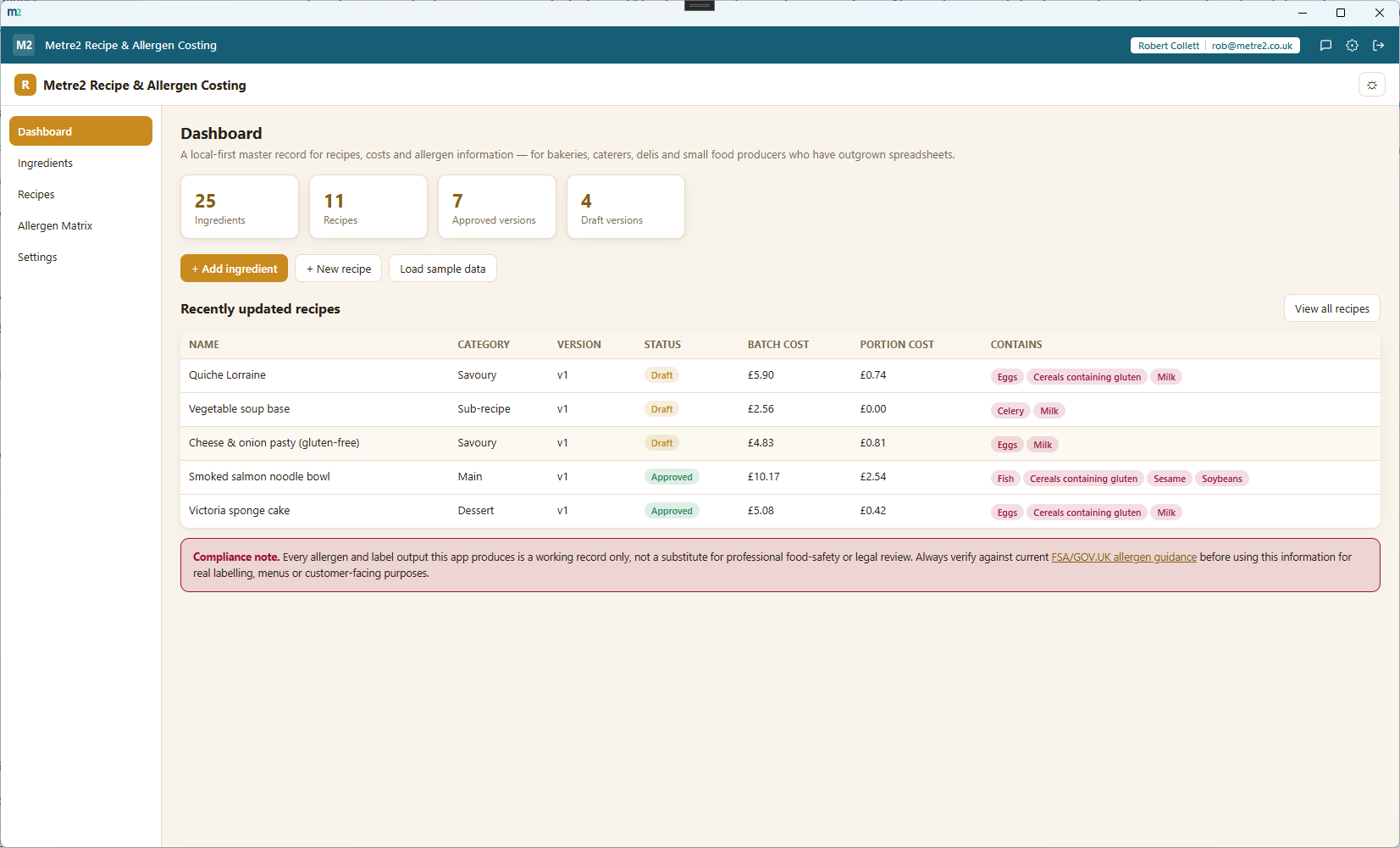Click Approved badge on Smoked salmon noodle bowl

tap(672, 477)
